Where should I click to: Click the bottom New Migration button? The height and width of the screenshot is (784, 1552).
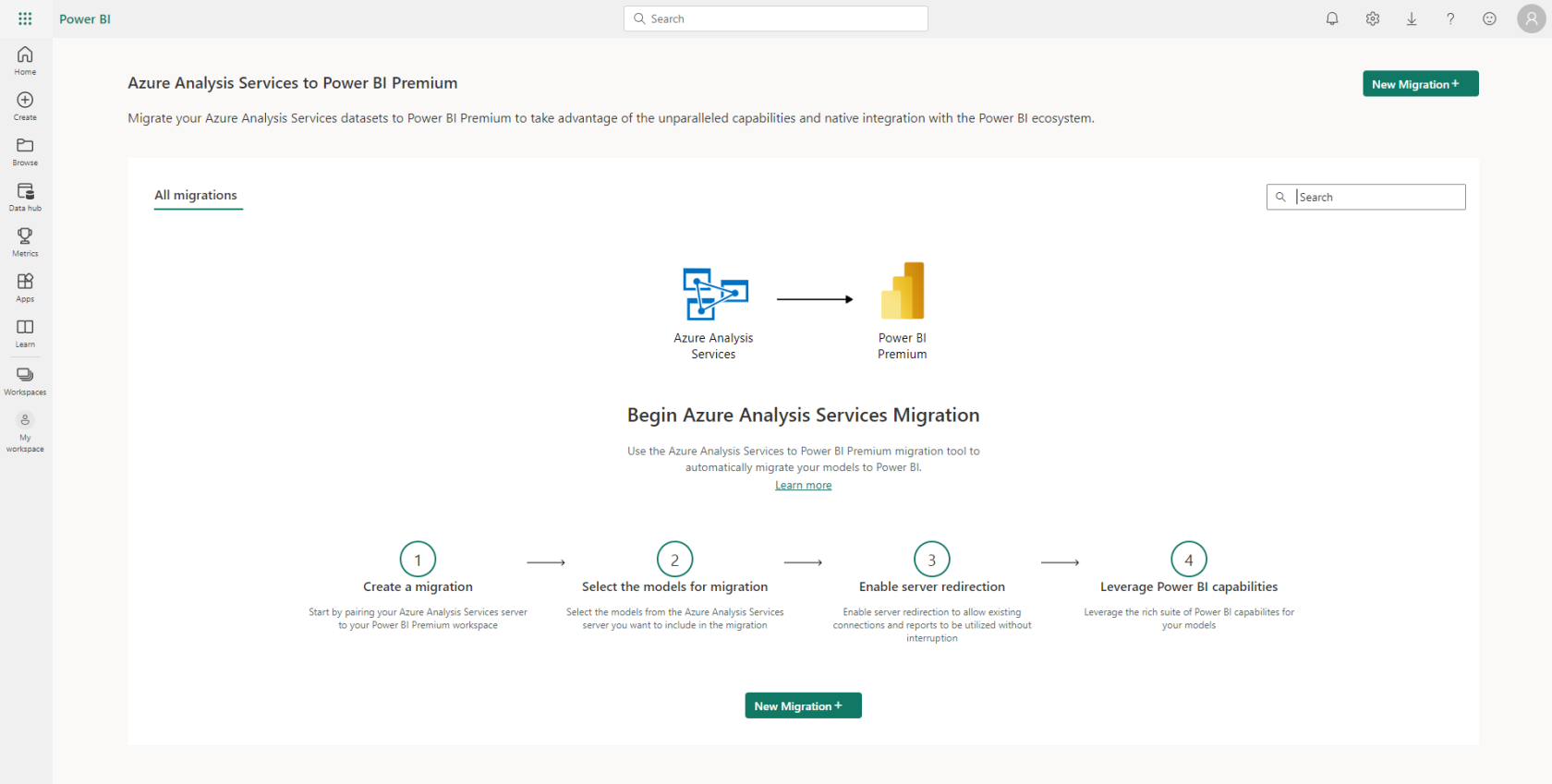point(804,706)
